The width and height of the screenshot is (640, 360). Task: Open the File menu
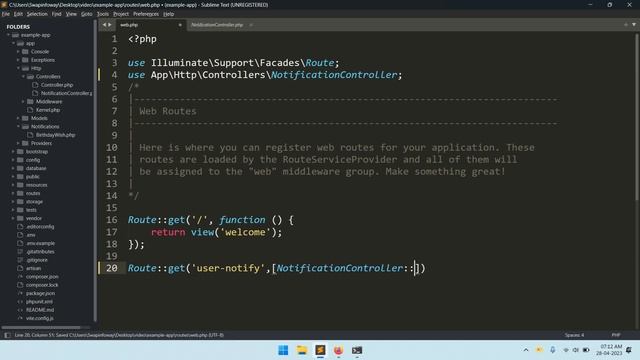[6, 14]
